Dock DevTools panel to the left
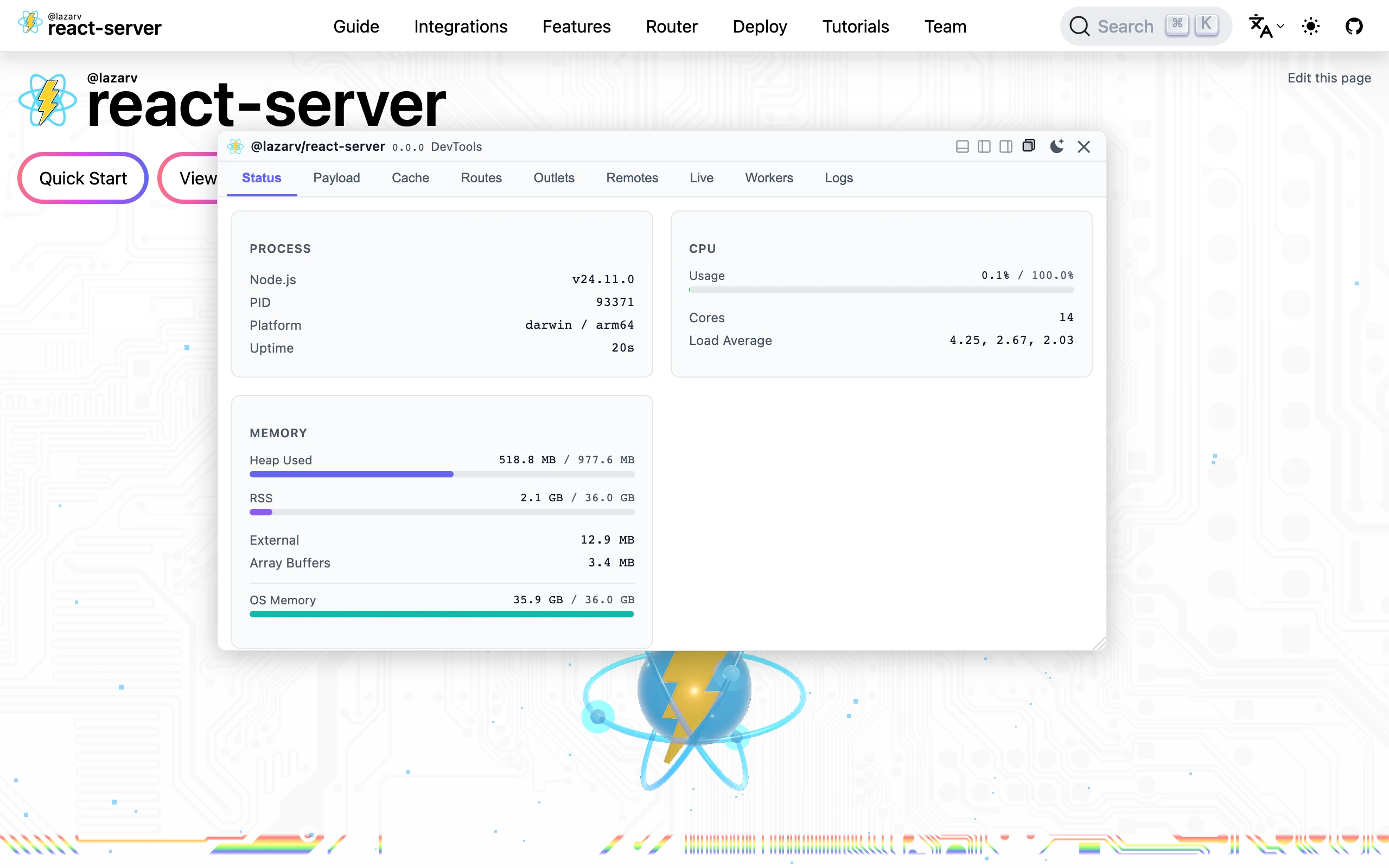The width and height of the screenshot is (1389, 868). tap(984, 147)
